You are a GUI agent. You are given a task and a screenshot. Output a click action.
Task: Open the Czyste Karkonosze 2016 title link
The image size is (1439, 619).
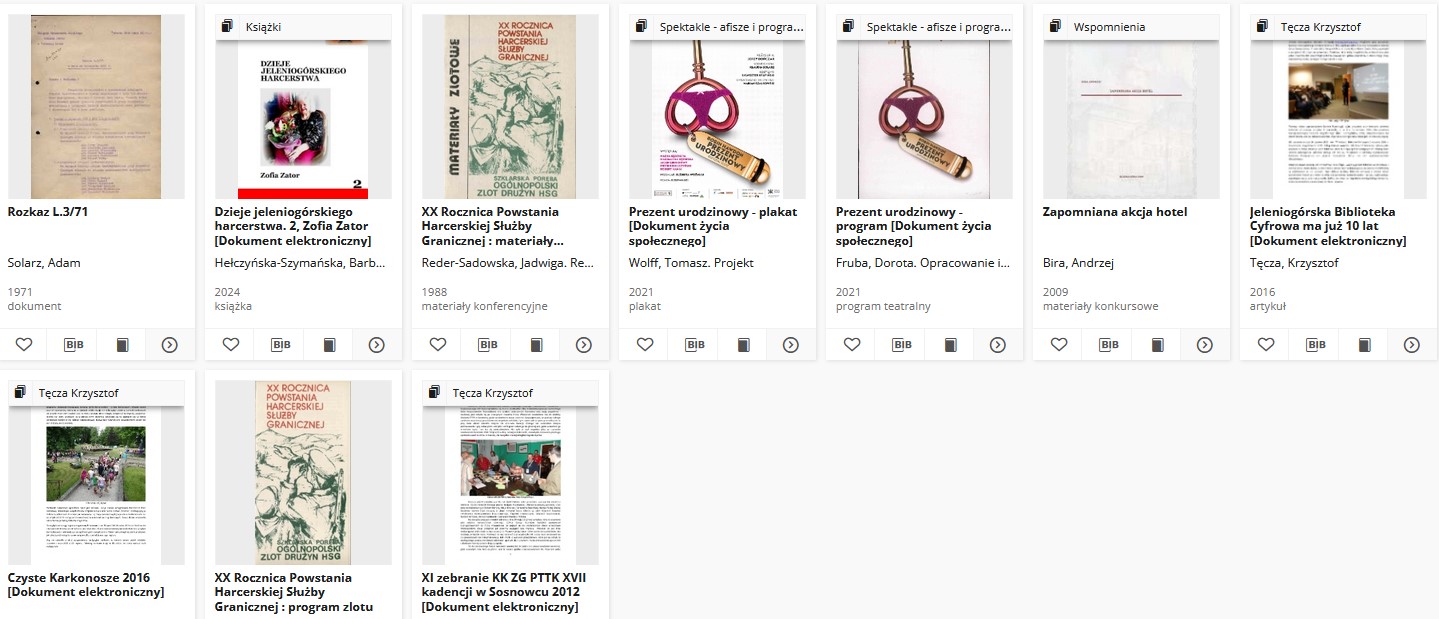coord(86,585)
